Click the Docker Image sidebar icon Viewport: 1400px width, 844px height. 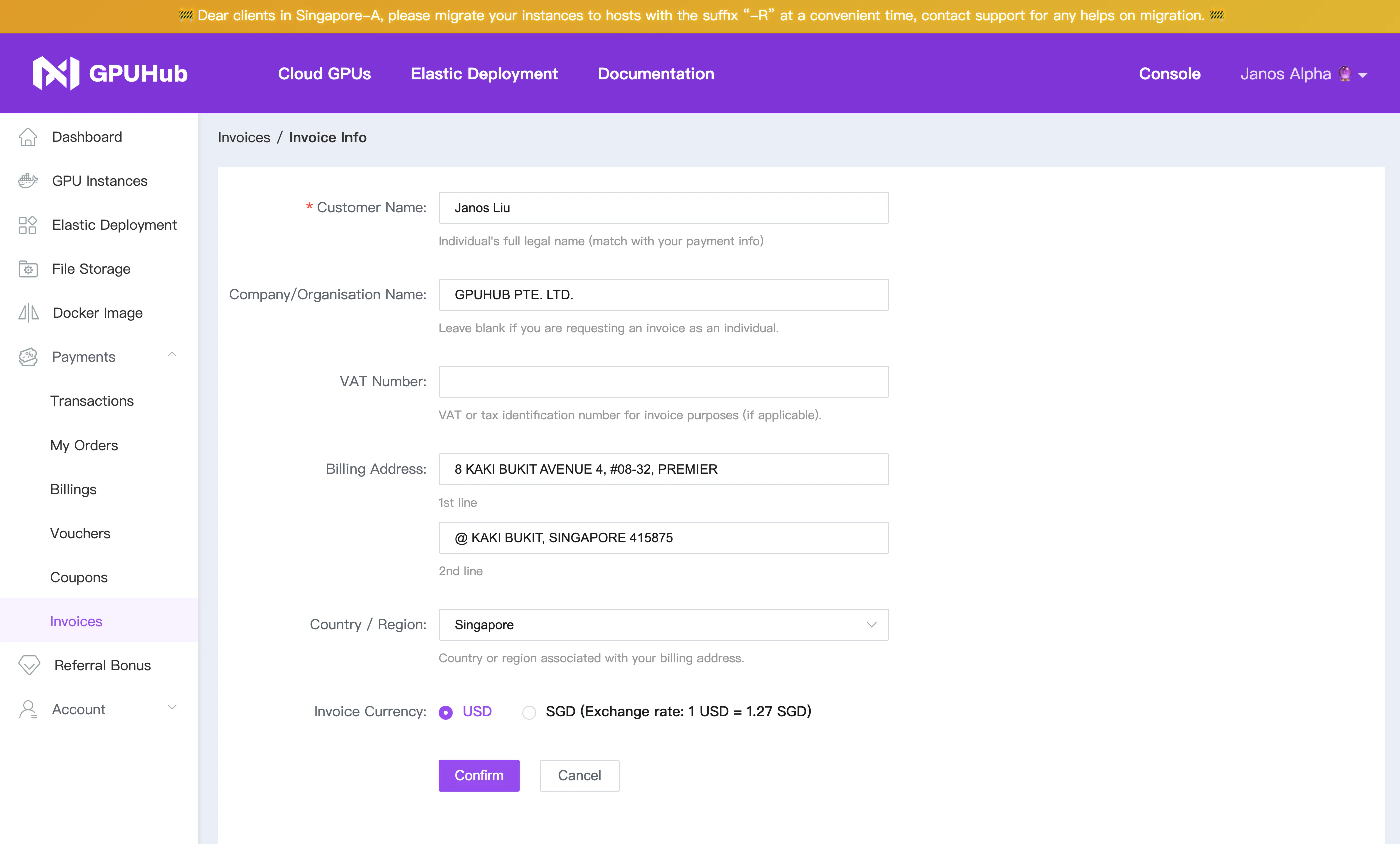28,313
